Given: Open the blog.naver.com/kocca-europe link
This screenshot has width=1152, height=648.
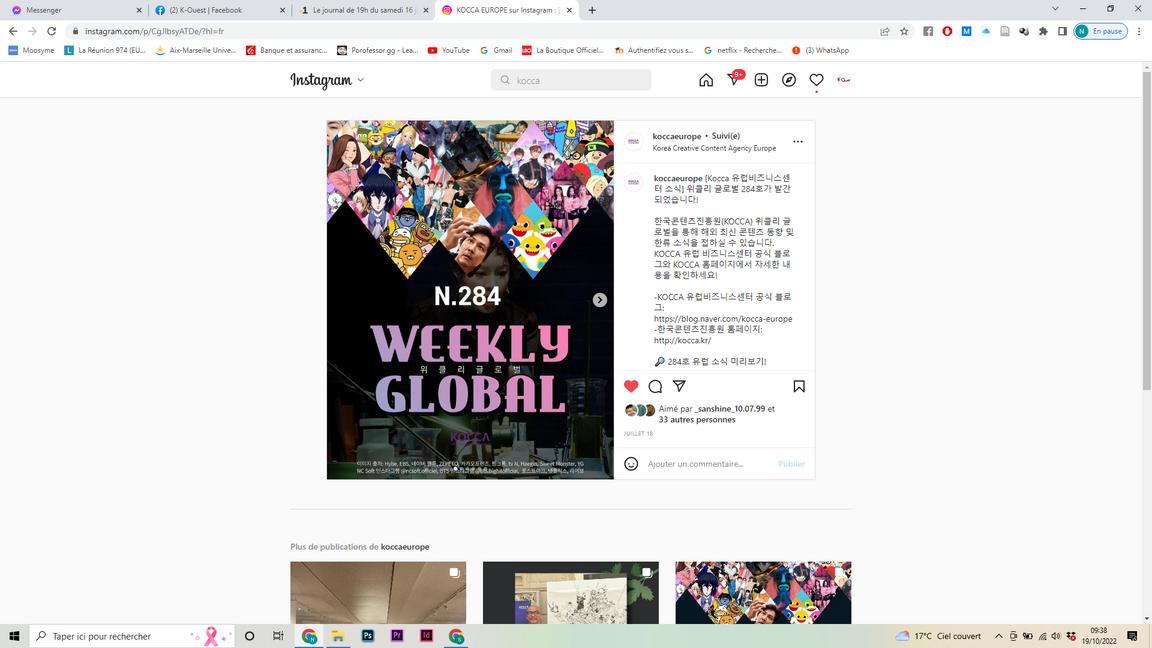Looking at the screenshot, I should pyautogui.click(x=723, y=319).
